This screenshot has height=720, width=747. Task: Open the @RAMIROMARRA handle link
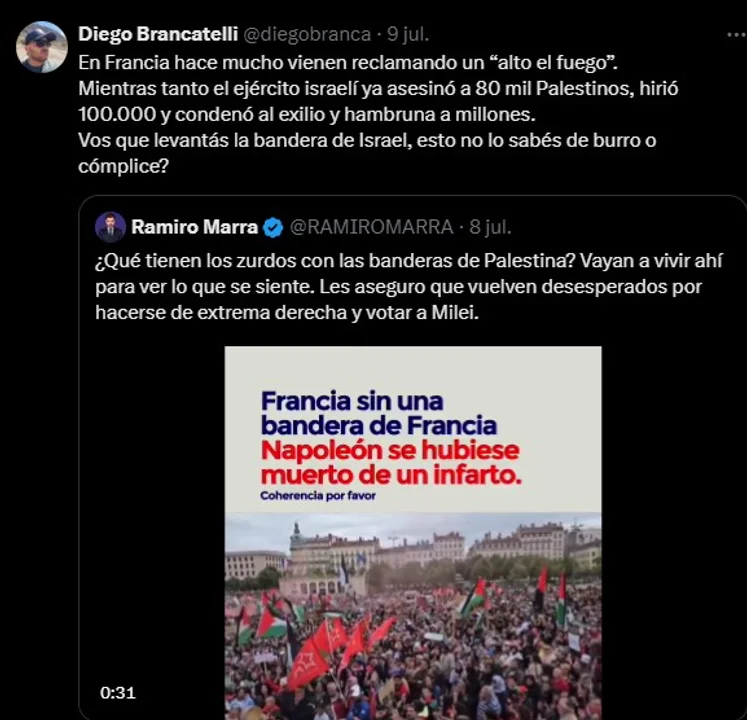(372, 227)
